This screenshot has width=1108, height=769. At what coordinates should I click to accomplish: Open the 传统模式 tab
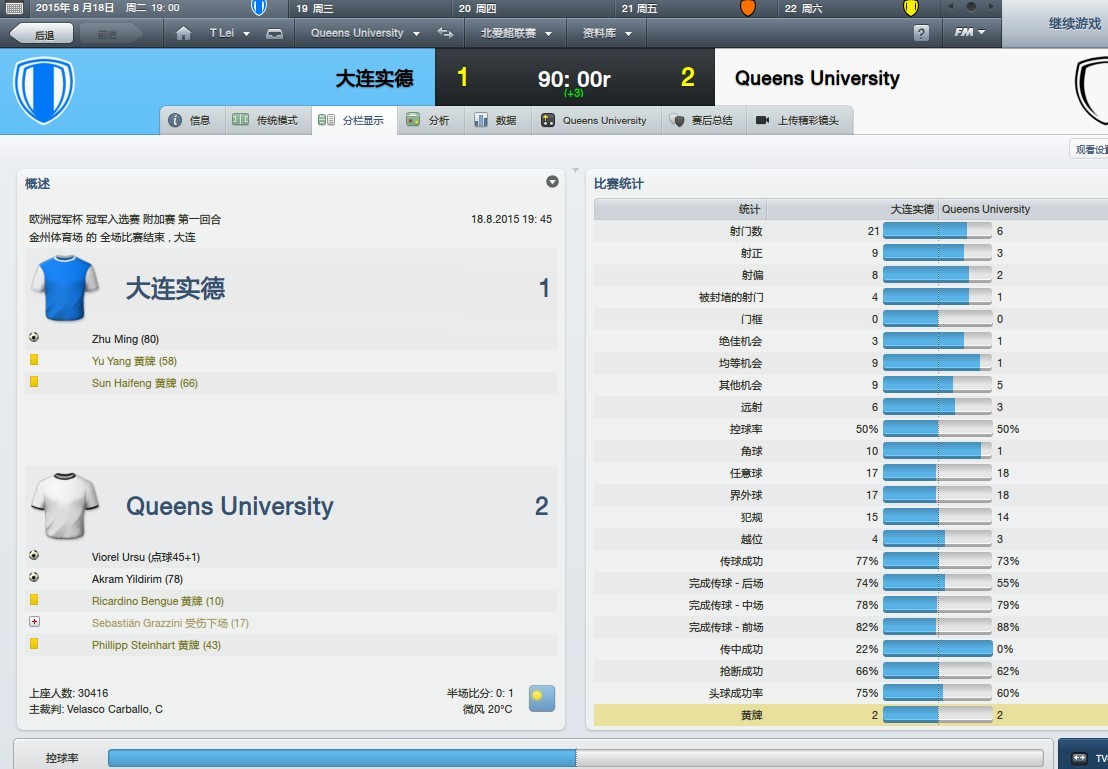click(266, 120)
